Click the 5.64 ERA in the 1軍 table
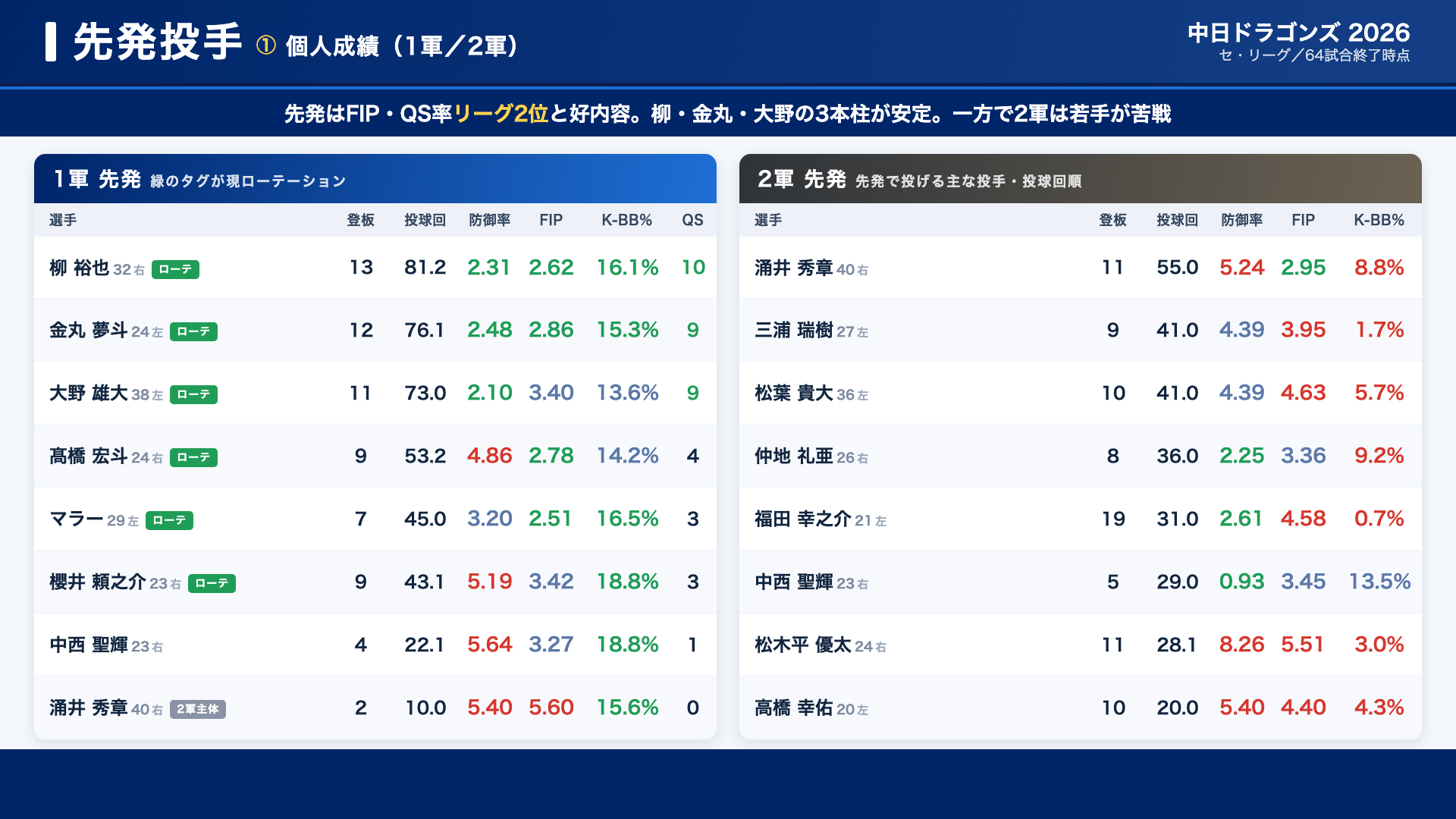Viewport: 1456px width, 819px height. point(490,645)
